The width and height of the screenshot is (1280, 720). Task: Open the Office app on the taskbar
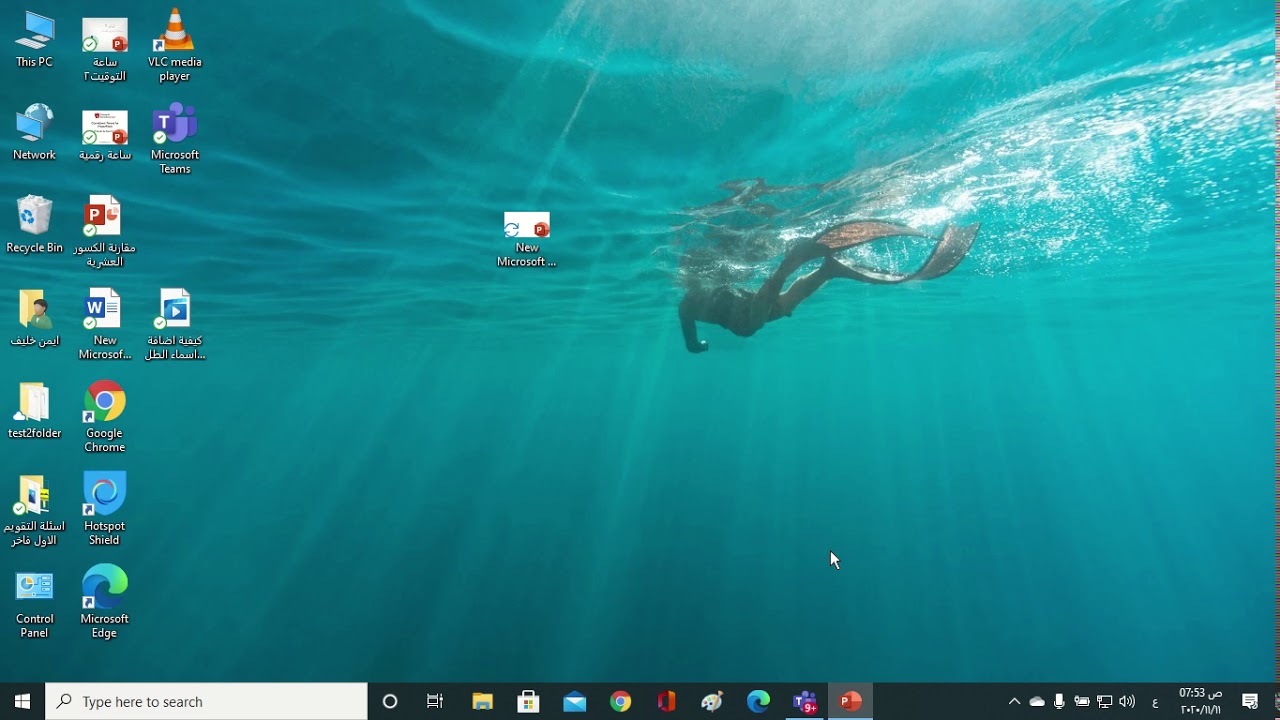[666, 701]
